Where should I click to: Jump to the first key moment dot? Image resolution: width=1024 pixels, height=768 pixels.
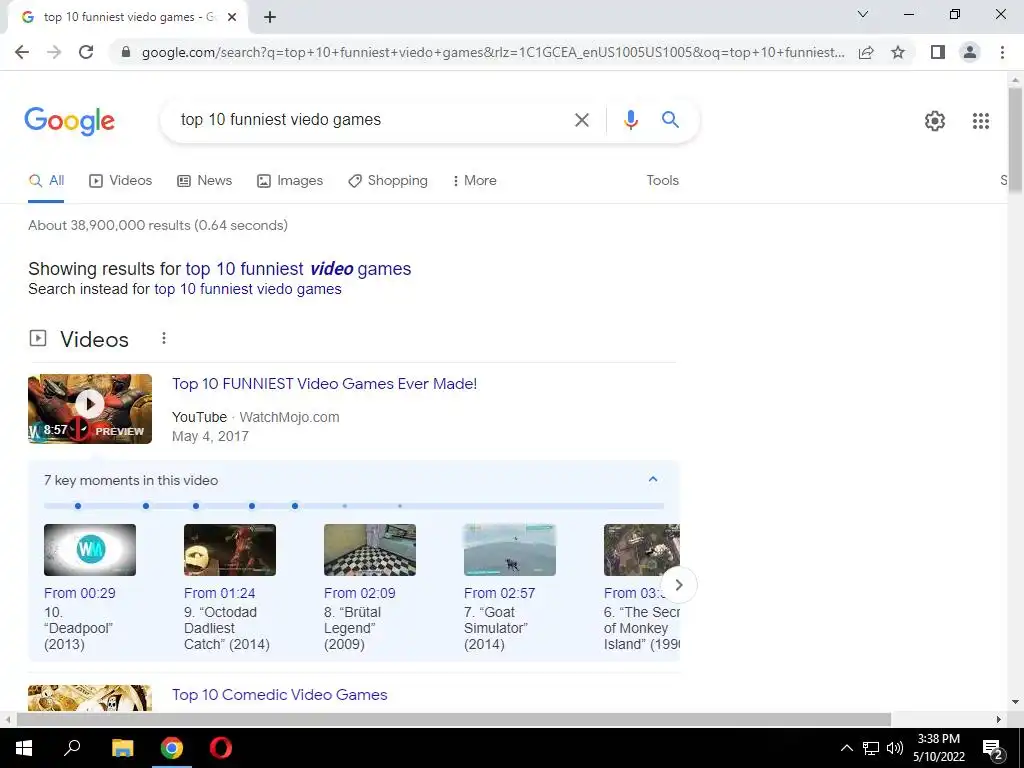click(78, 506)
